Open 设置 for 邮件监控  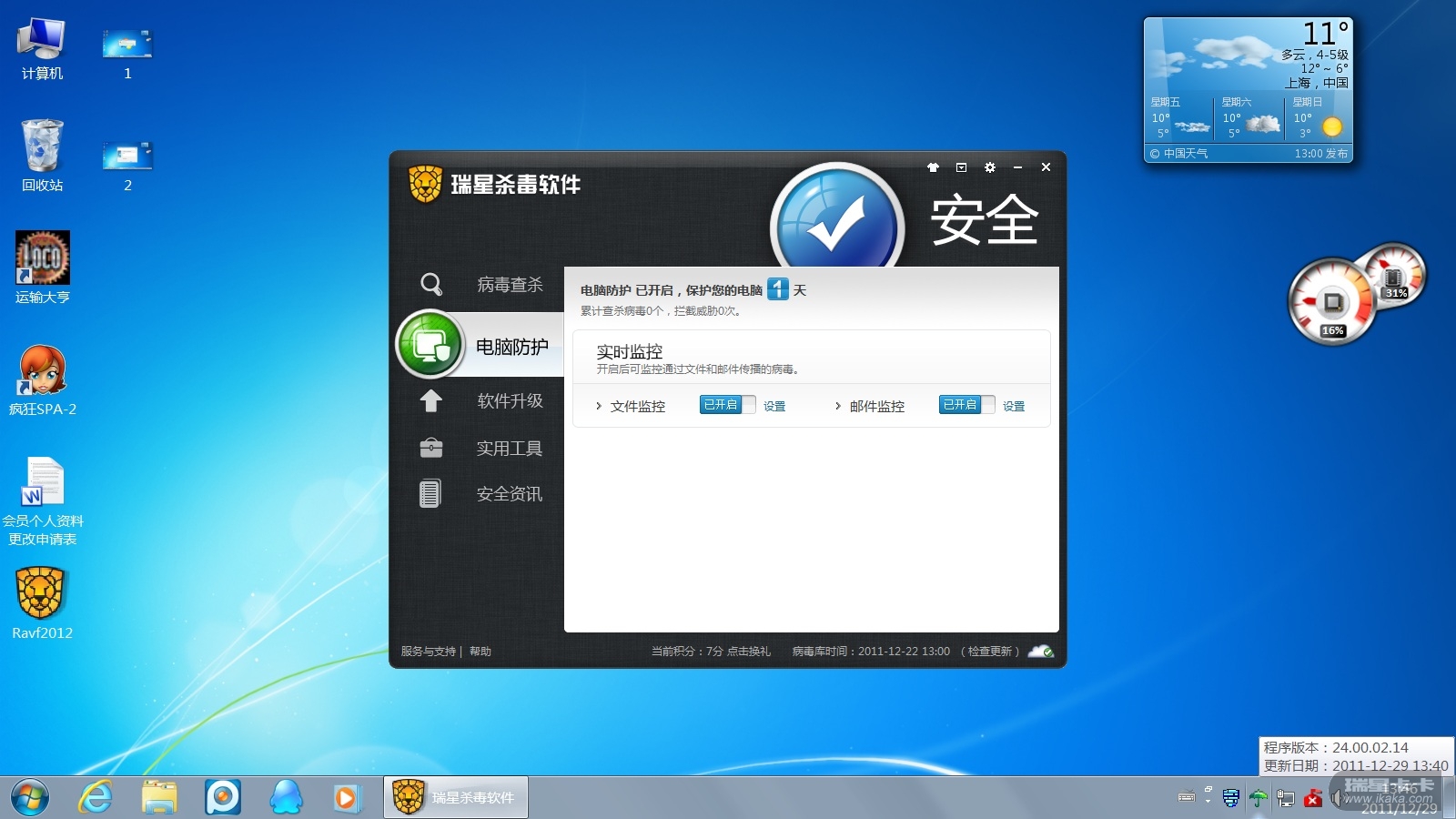[1014, 406]
